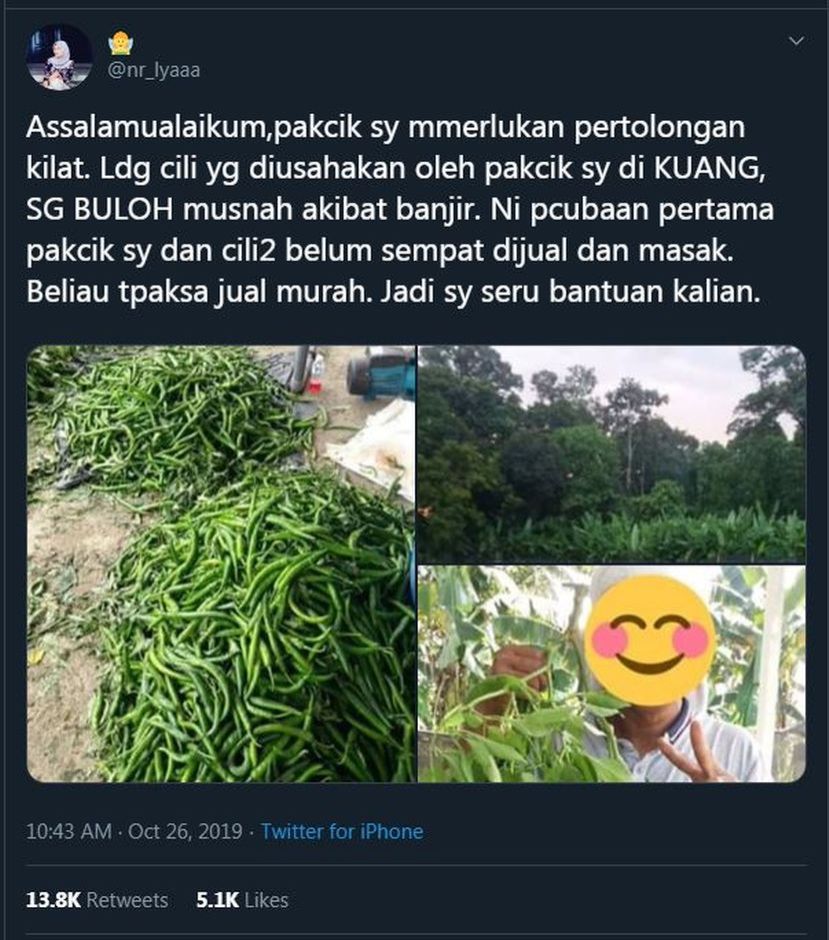Click the tweet's last line 'Beliau tpaksa jual murah'
Viewport: 829px width, 940px height.
point(393,291)
